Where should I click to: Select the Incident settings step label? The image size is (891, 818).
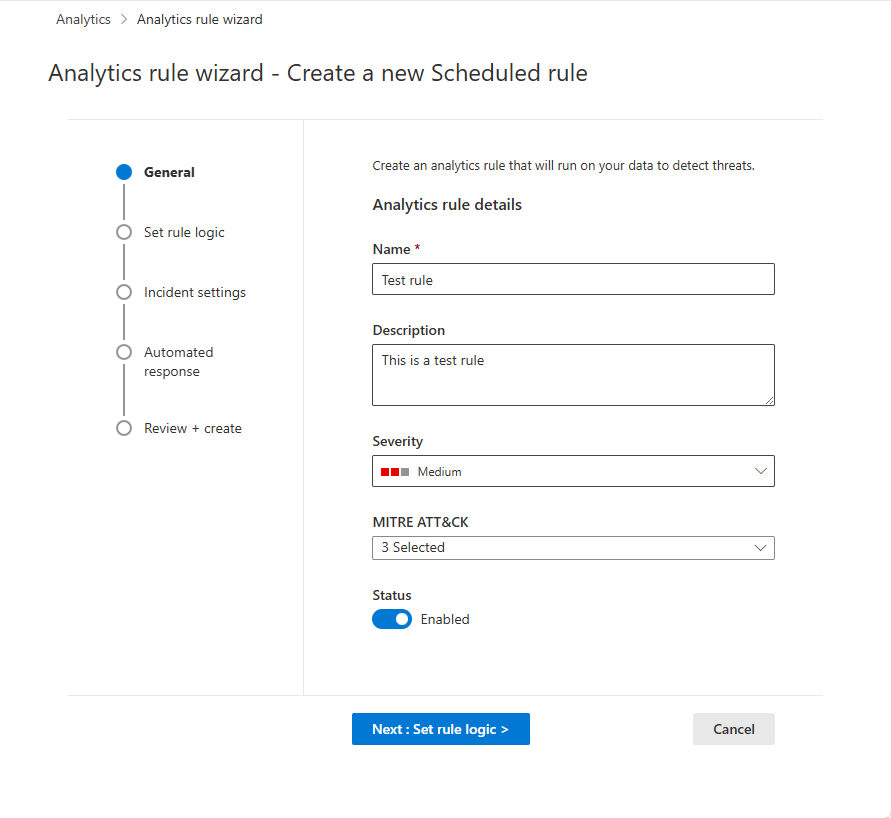[194, 291]
